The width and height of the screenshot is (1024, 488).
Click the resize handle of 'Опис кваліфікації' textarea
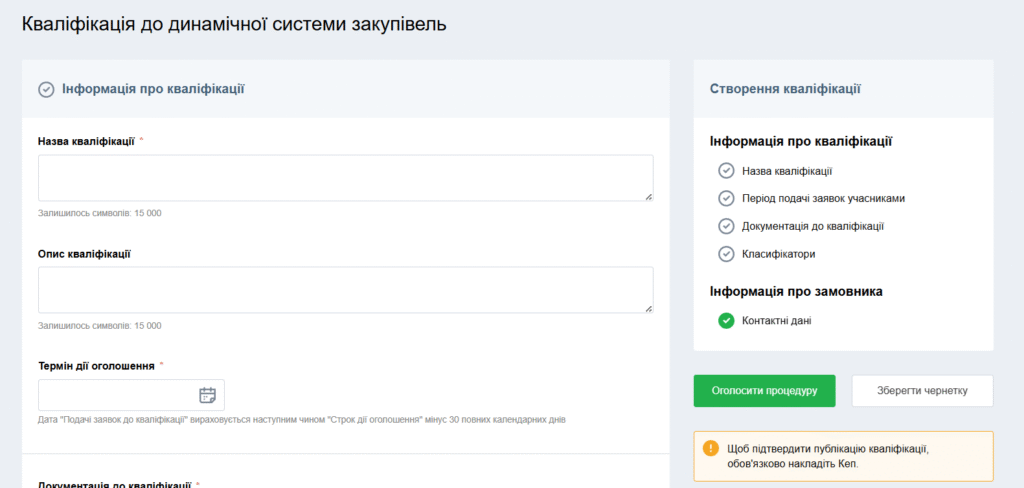(x=648, y=309)
